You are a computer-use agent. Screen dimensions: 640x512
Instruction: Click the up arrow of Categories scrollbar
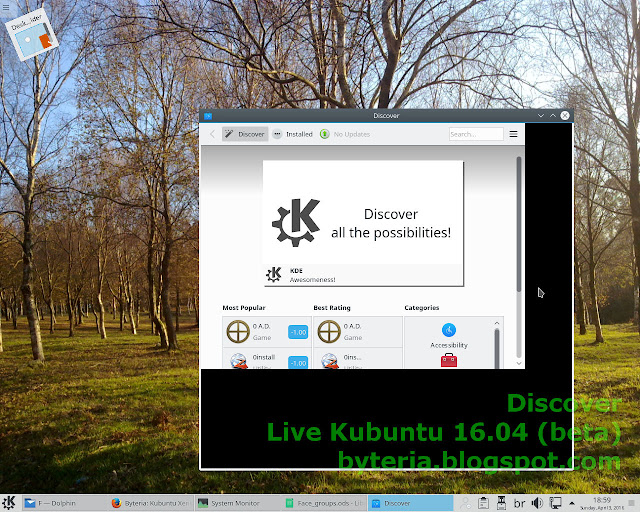coord(497,323)
